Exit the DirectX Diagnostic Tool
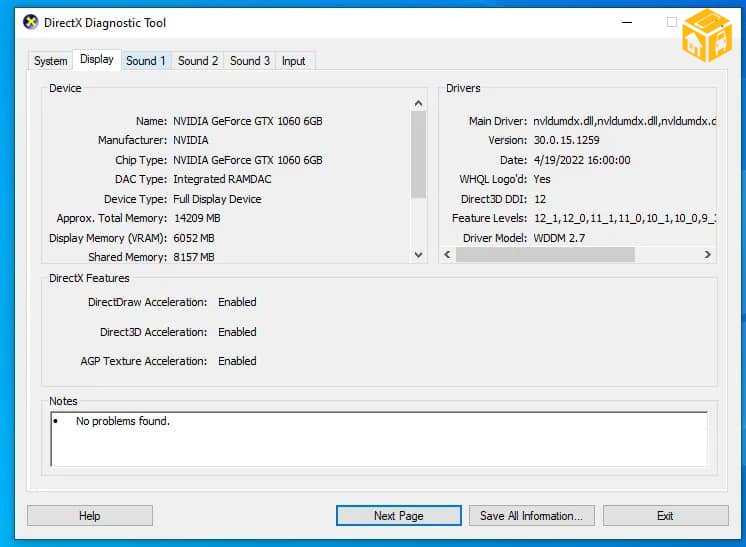The width and height of the screenshot is (746, 547). click(x=665, y=516)
